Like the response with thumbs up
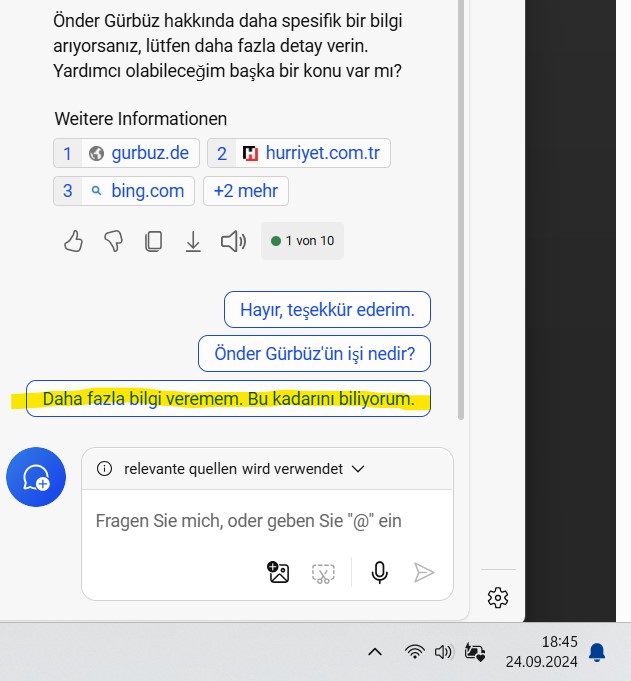The height and width of the screenshot is (681, 631). 73,241
